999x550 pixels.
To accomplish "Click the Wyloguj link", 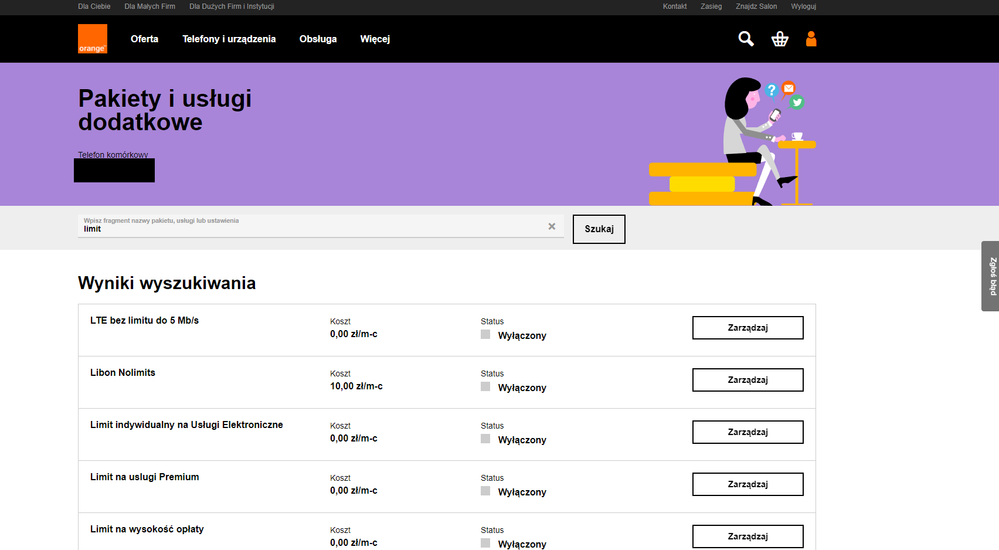I will 803,7.
